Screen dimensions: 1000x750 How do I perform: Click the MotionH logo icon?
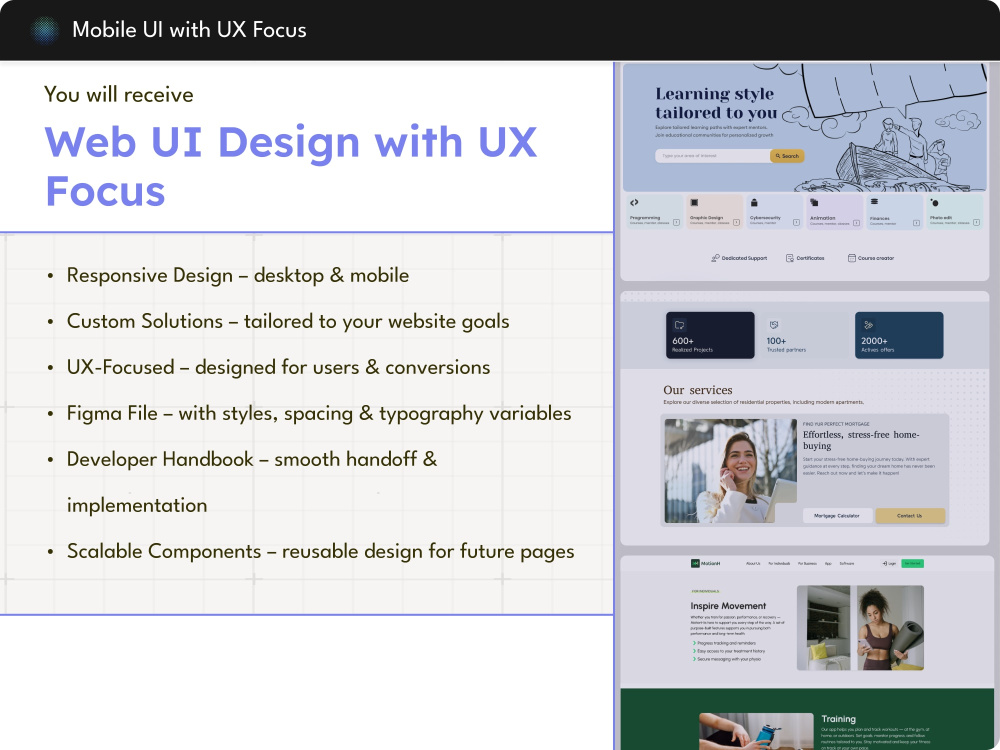(695, 563)
